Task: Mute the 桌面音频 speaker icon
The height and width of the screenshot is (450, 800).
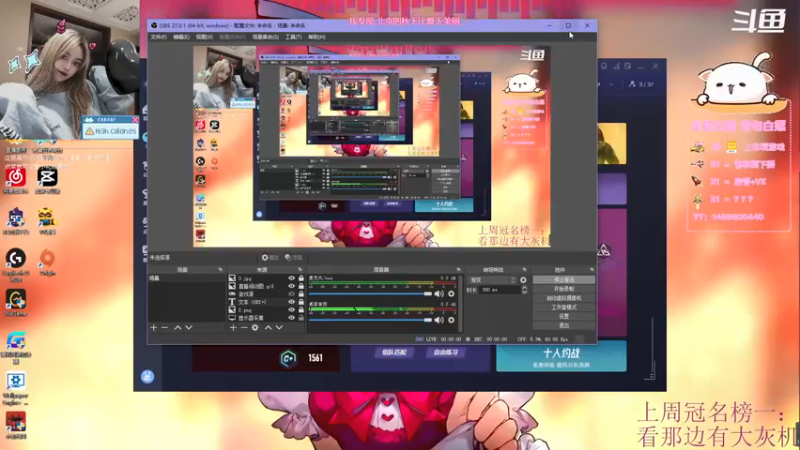Action: point(439,320)
